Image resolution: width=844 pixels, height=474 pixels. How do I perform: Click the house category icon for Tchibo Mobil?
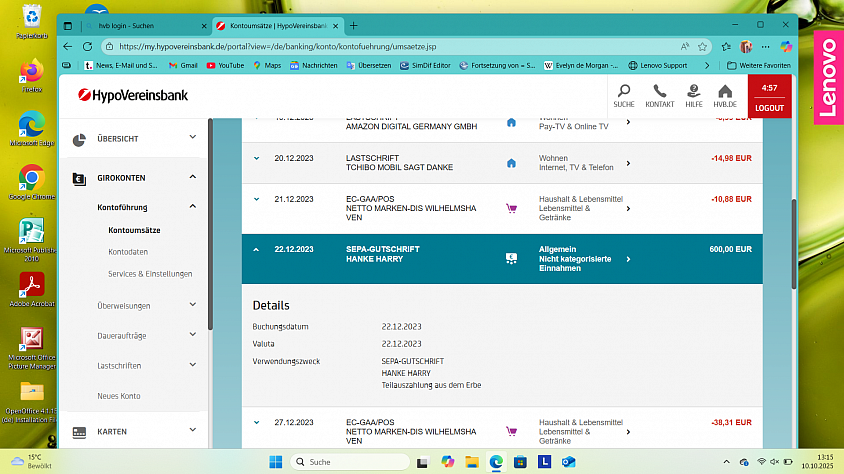coord(511,163)
